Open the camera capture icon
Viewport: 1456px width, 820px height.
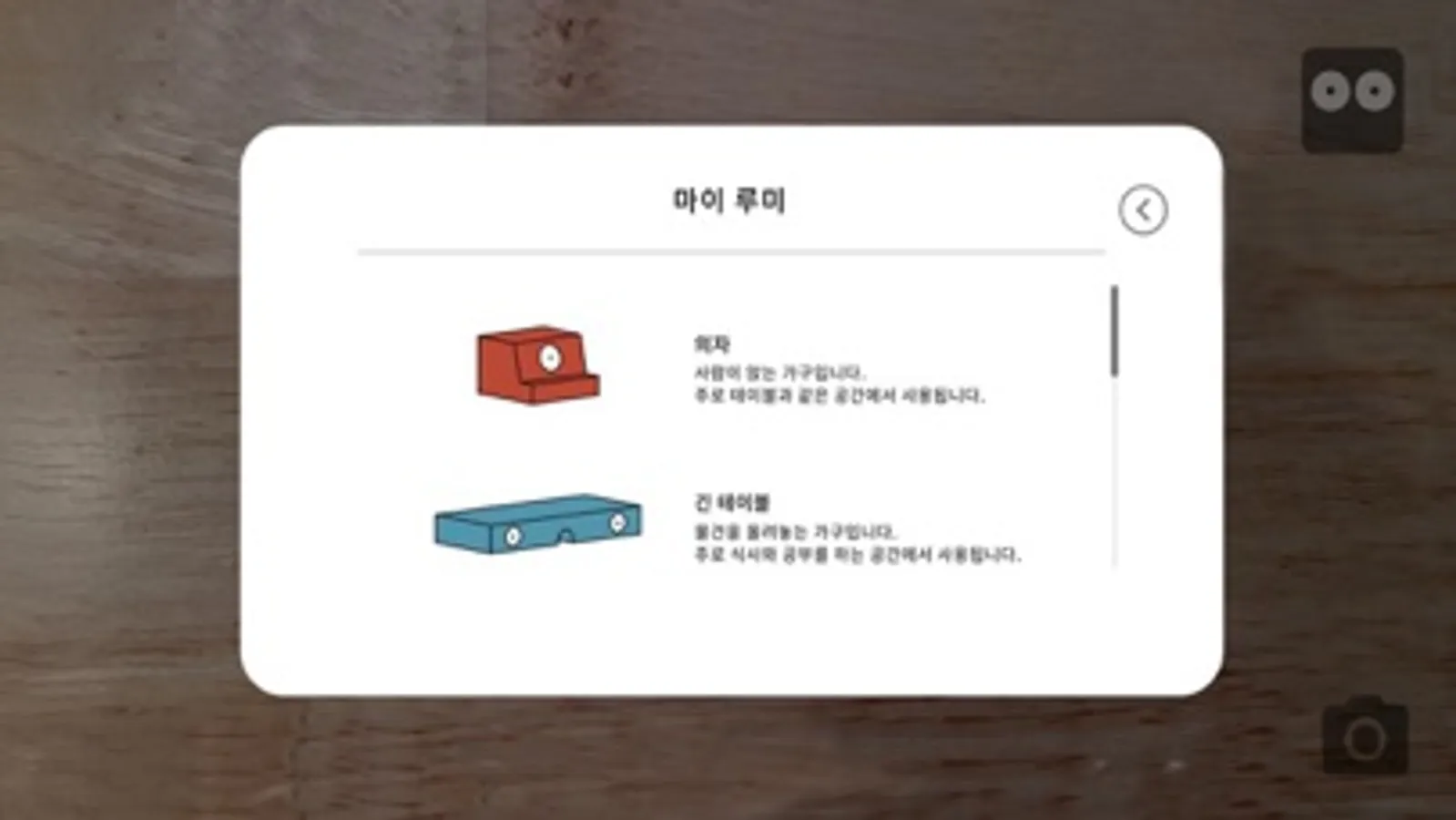(x=1365, y=736)
